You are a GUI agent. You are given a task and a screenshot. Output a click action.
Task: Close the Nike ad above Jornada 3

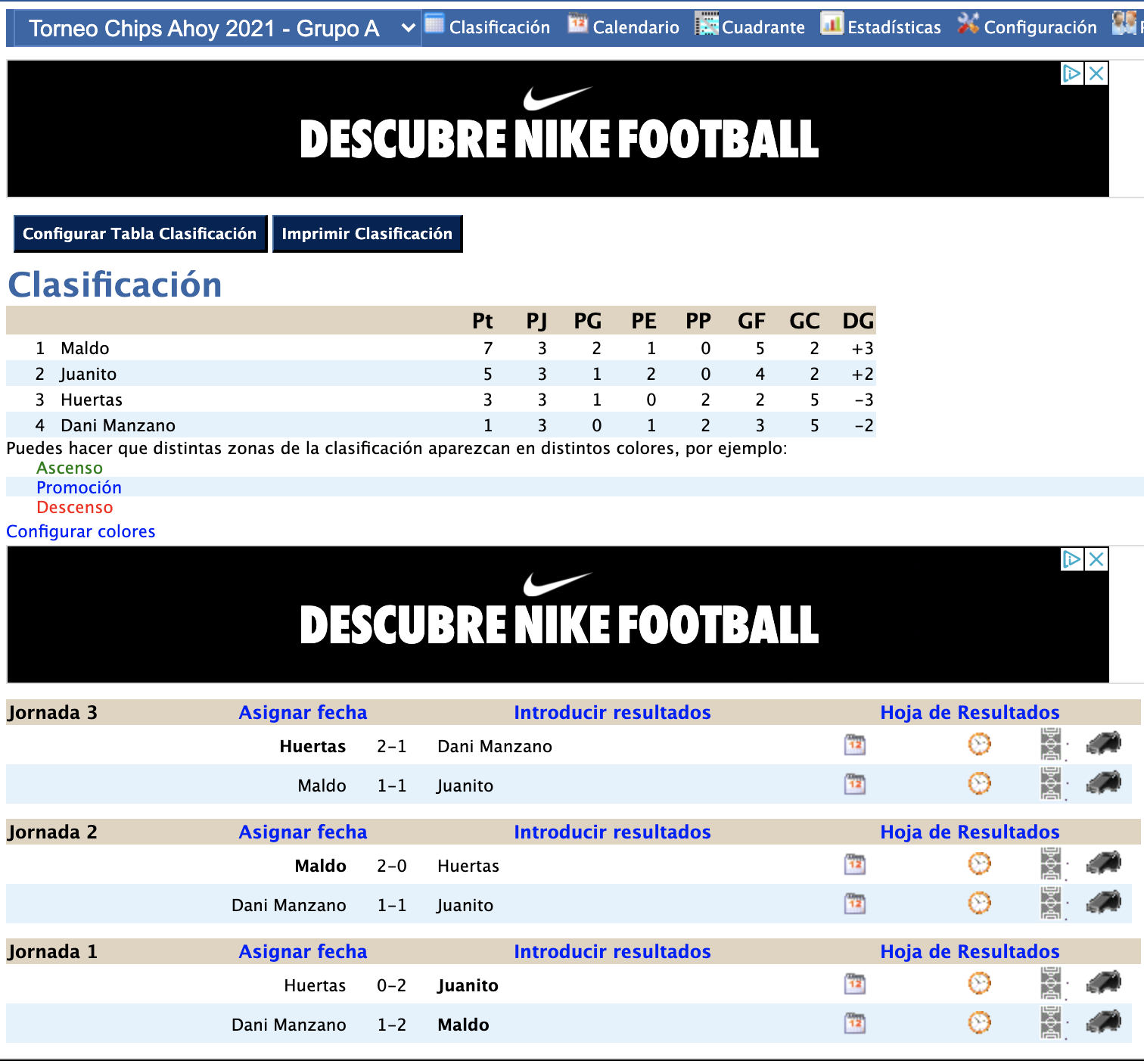coord(1096,559)
